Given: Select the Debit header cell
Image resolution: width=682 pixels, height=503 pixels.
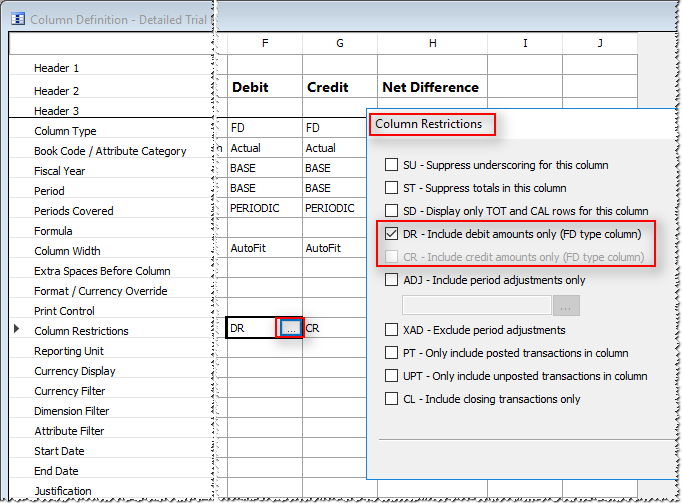Looking at the screenshot, I should click(264, 87).
